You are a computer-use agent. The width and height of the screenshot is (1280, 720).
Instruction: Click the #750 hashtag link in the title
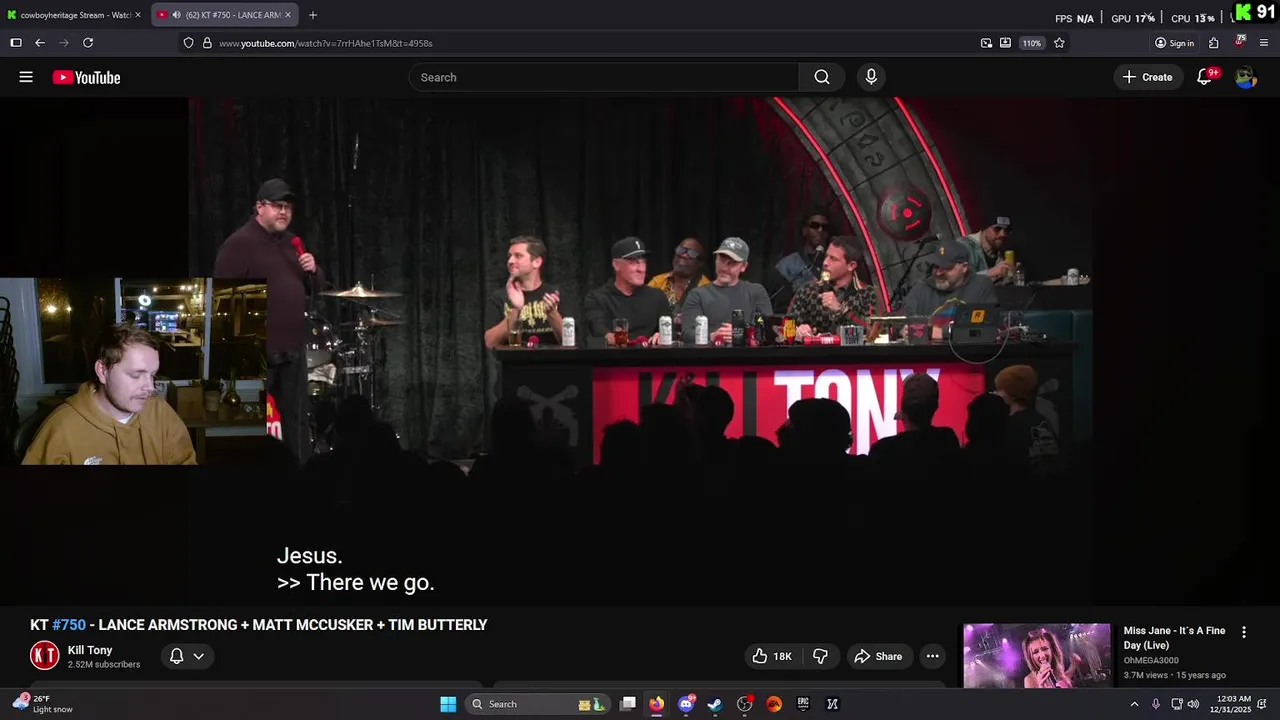(69, 625)
